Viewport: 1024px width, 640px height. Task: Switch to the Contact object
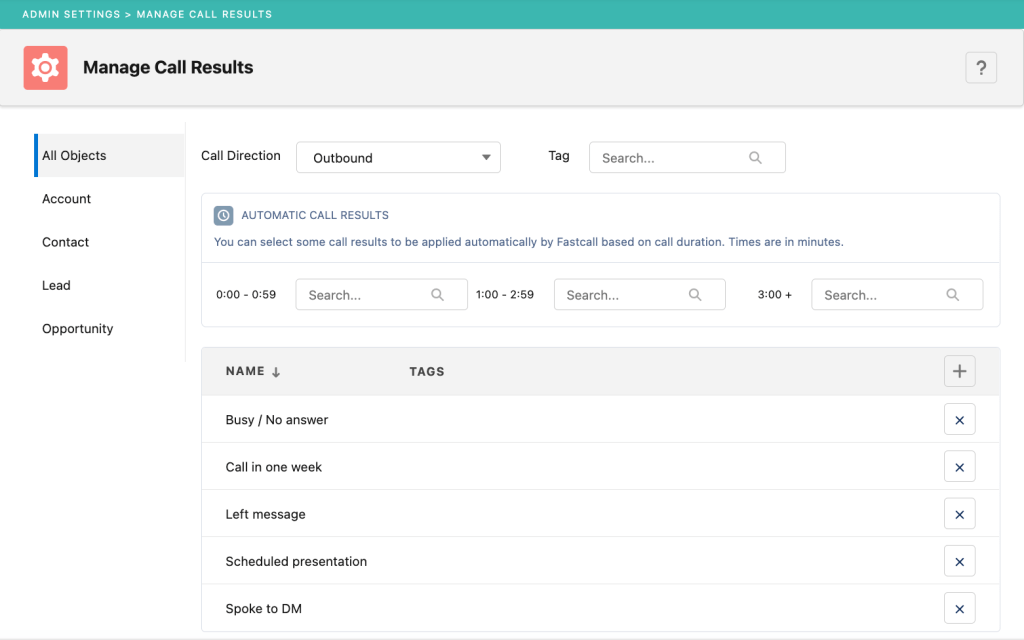[65, 241]
